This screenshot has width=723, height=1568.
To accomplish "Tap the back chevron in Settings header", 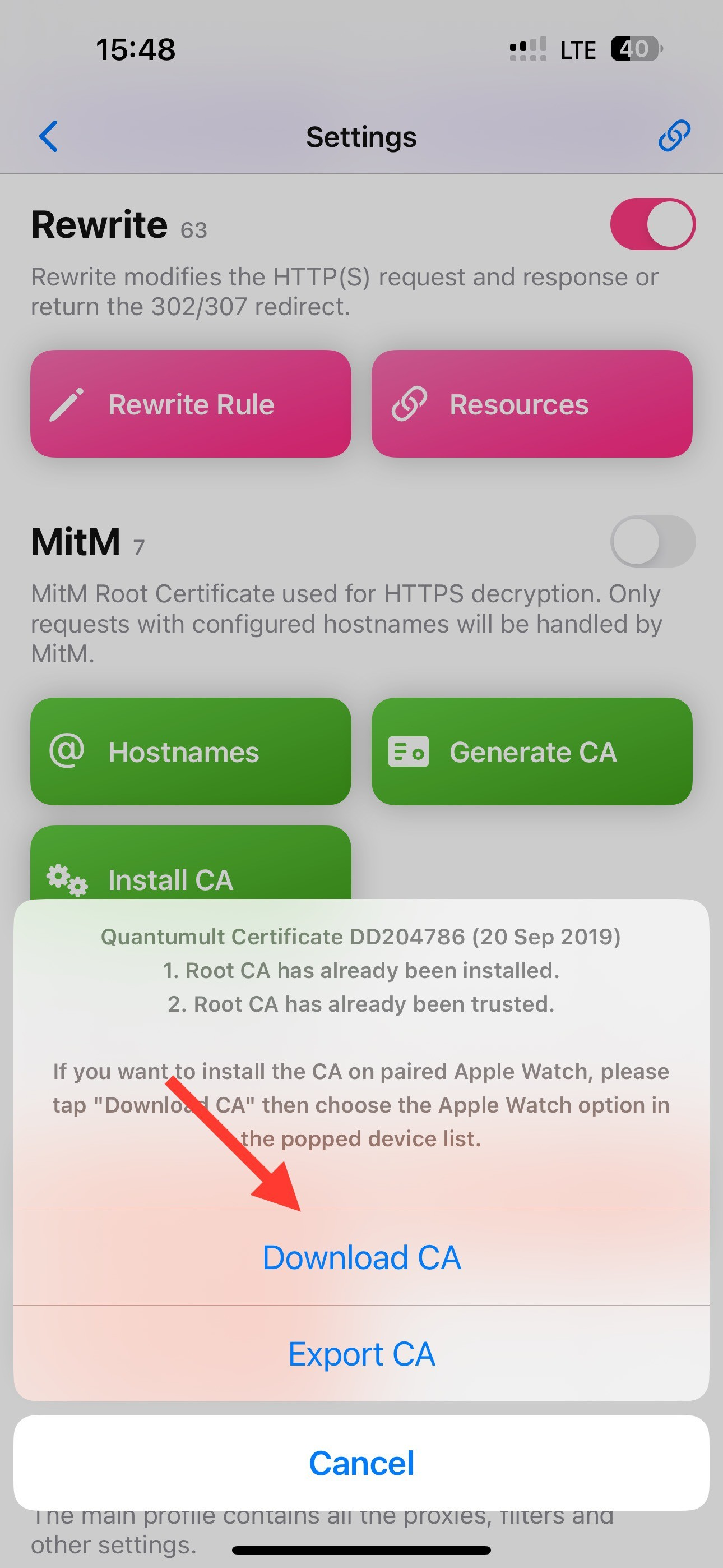I will pos(48,136).
